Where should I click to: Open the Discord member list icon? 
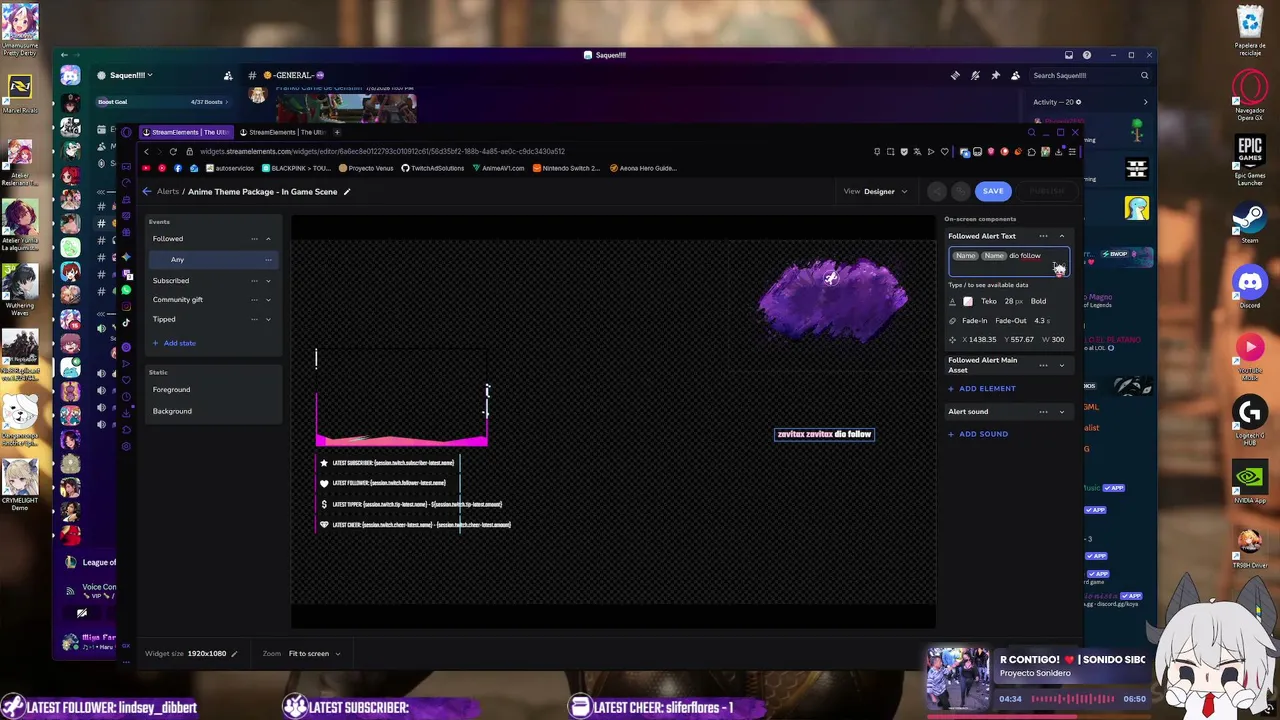coord(1015,75)
